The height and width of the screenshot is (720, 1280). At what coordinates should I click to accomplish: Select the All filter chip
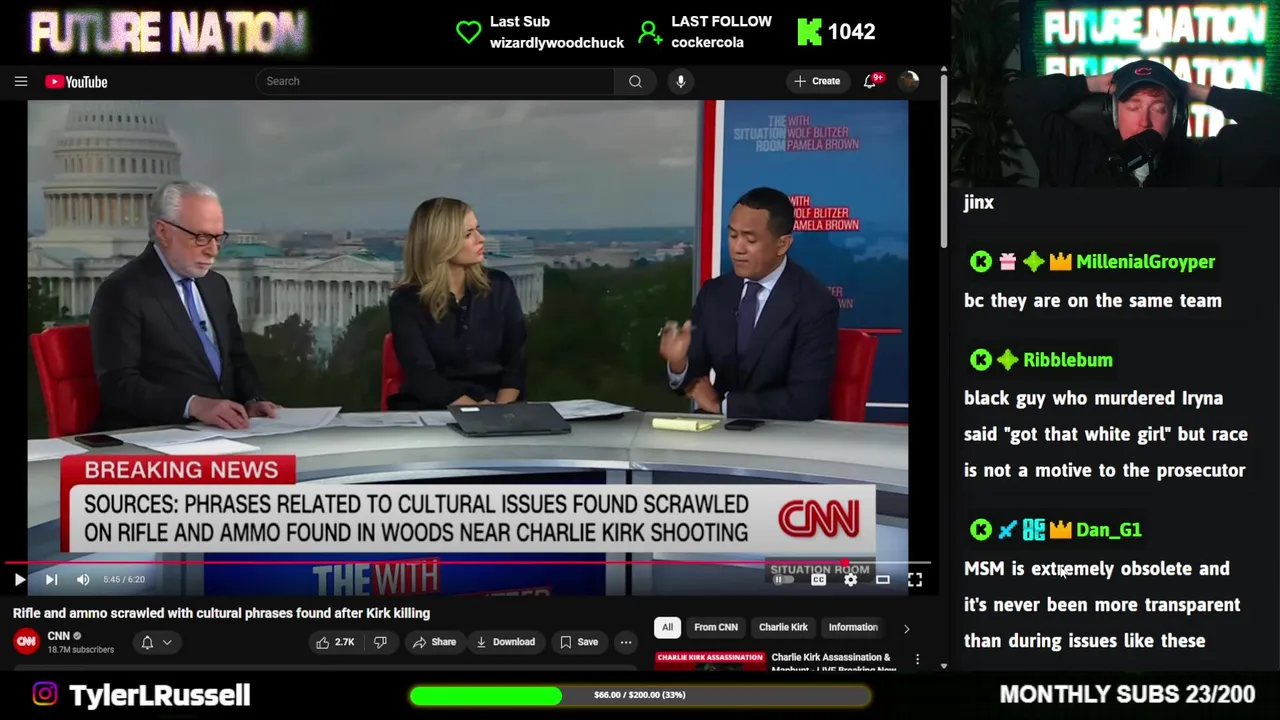[x=667, y=627]
